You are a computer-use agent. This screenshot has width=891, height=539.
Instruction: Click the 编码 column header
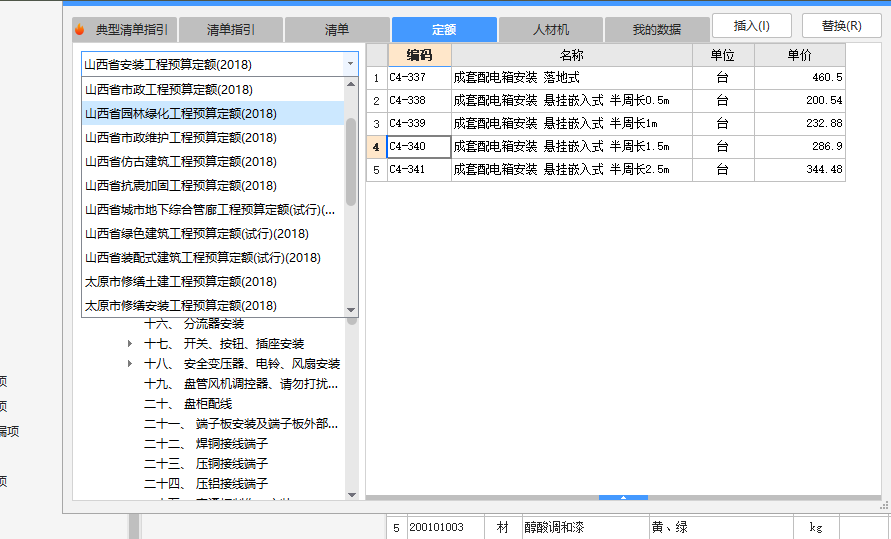tap(419, 55)
